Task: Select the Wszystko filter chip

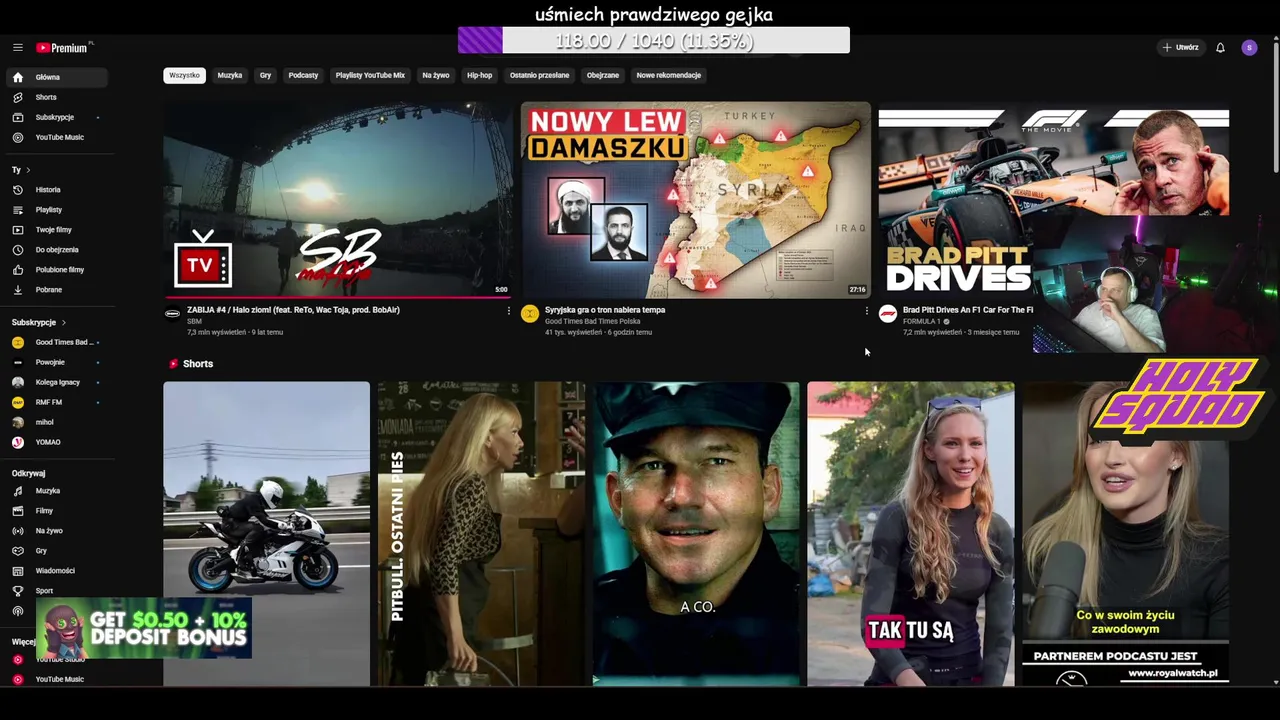Action: click(184, 75)
